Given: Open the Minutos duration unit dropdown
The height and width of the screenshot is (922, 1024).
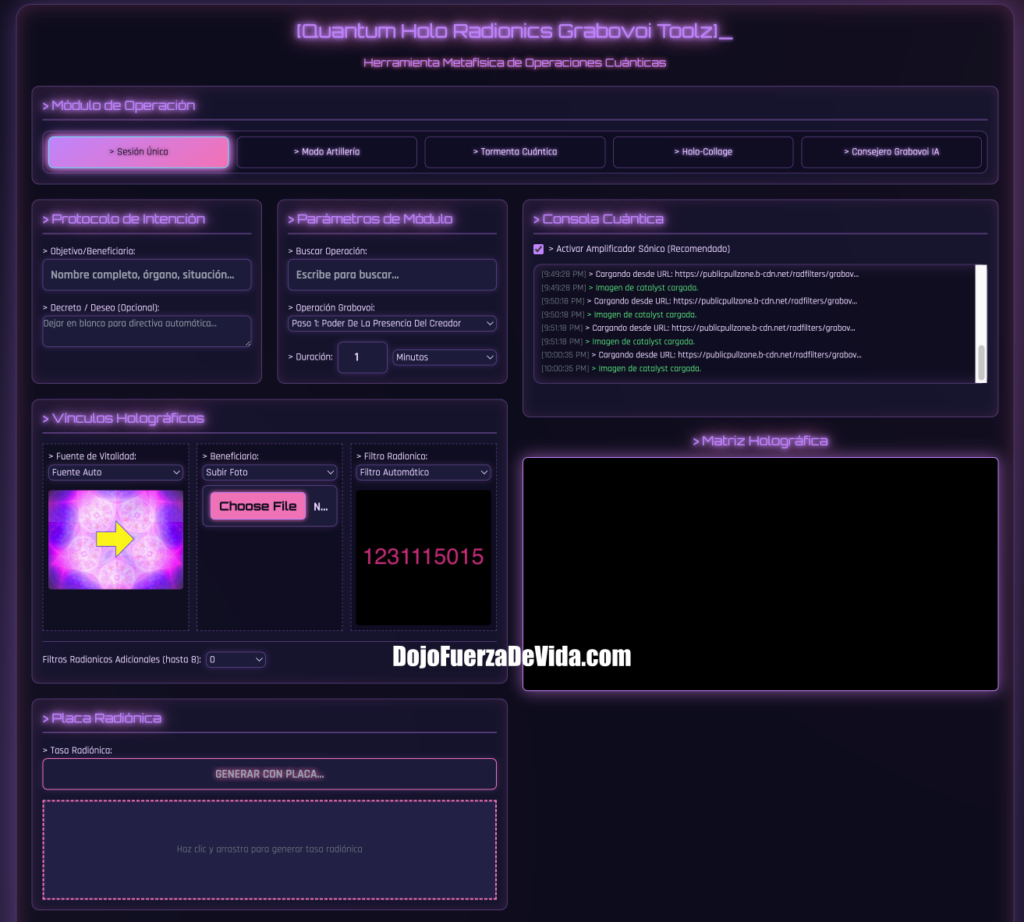Looking at the screenshot, I should click(444, 357).
